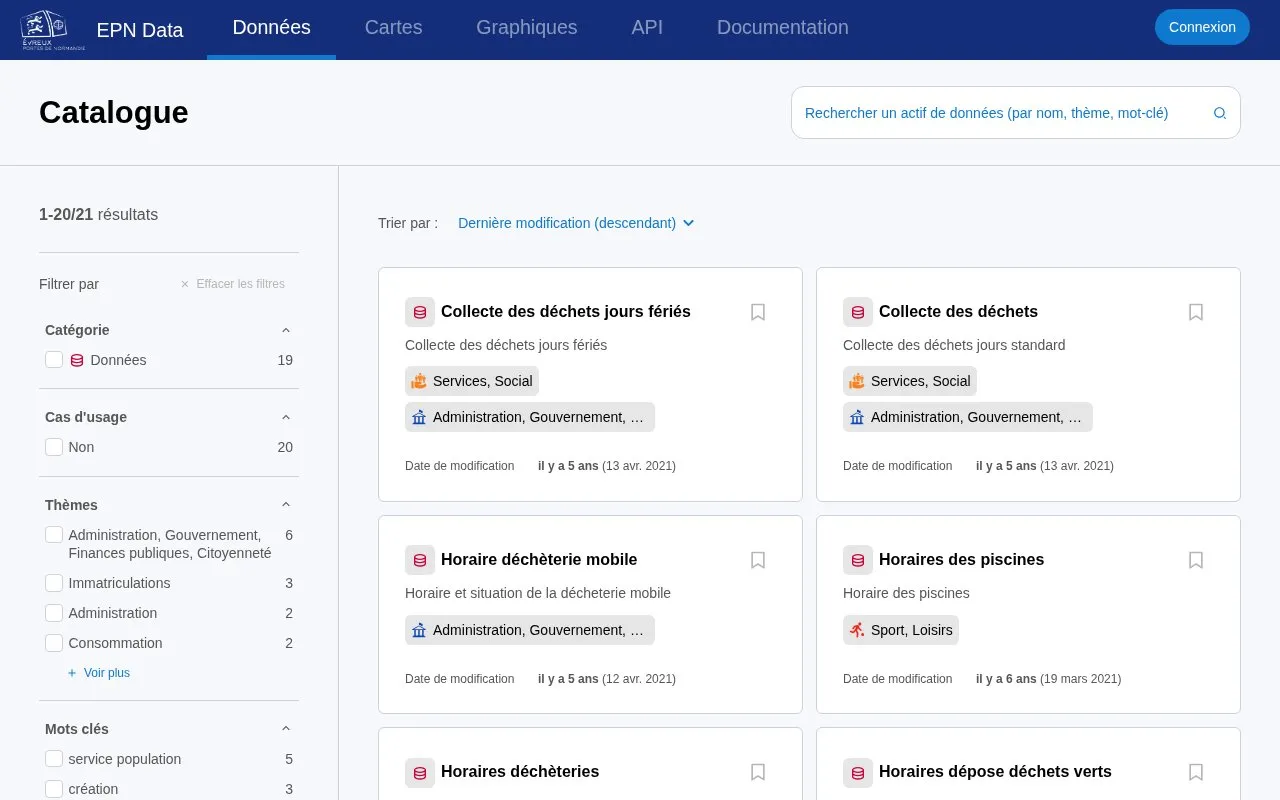Viewport: 1280px width, 800px height.
Task: Click database icon beside Horaires déchèteries title
Action: (x=420, y=772)
